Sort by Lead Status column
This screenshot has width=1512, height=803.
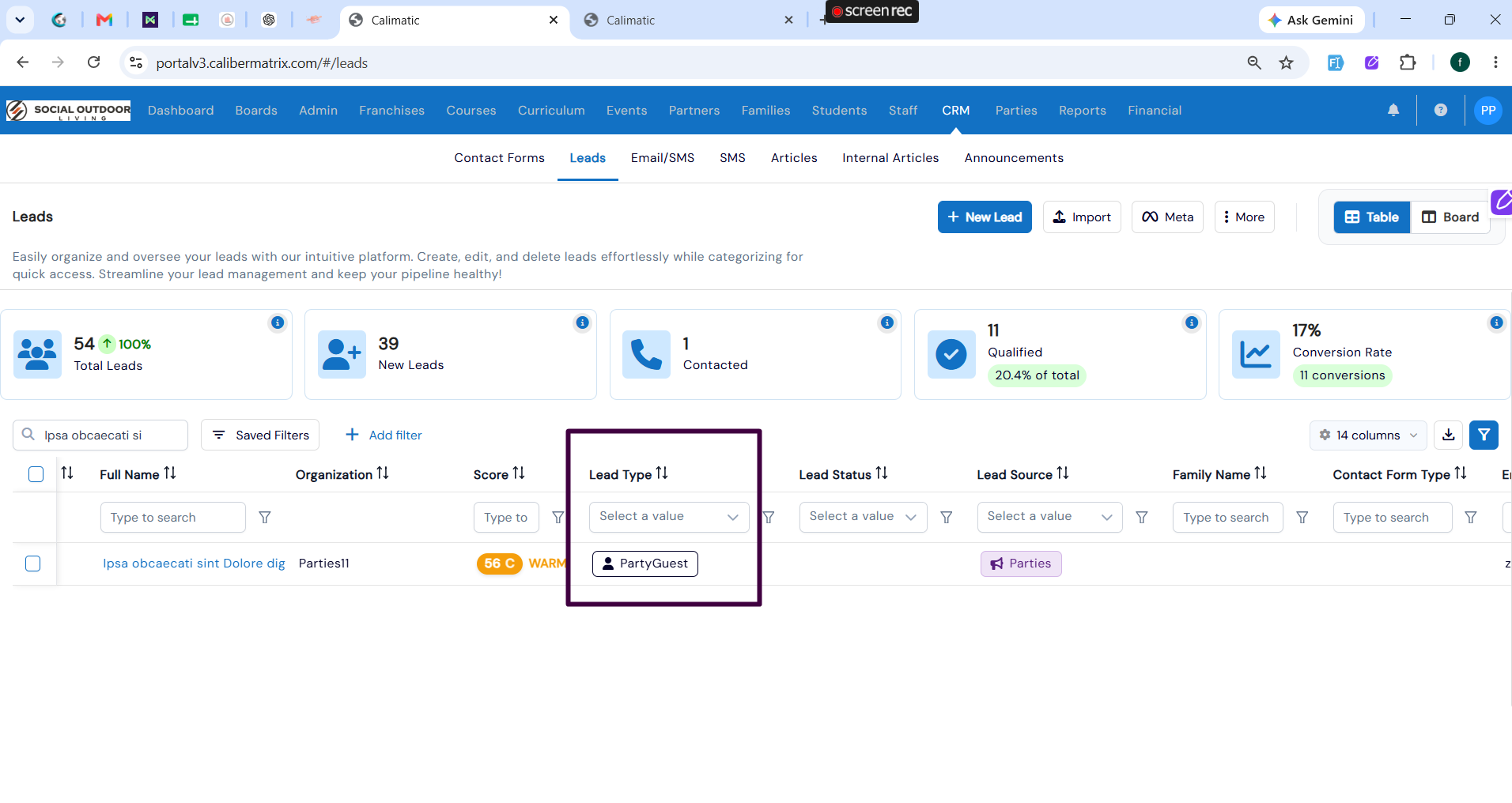pyautogui.click(x=882, y=473)
